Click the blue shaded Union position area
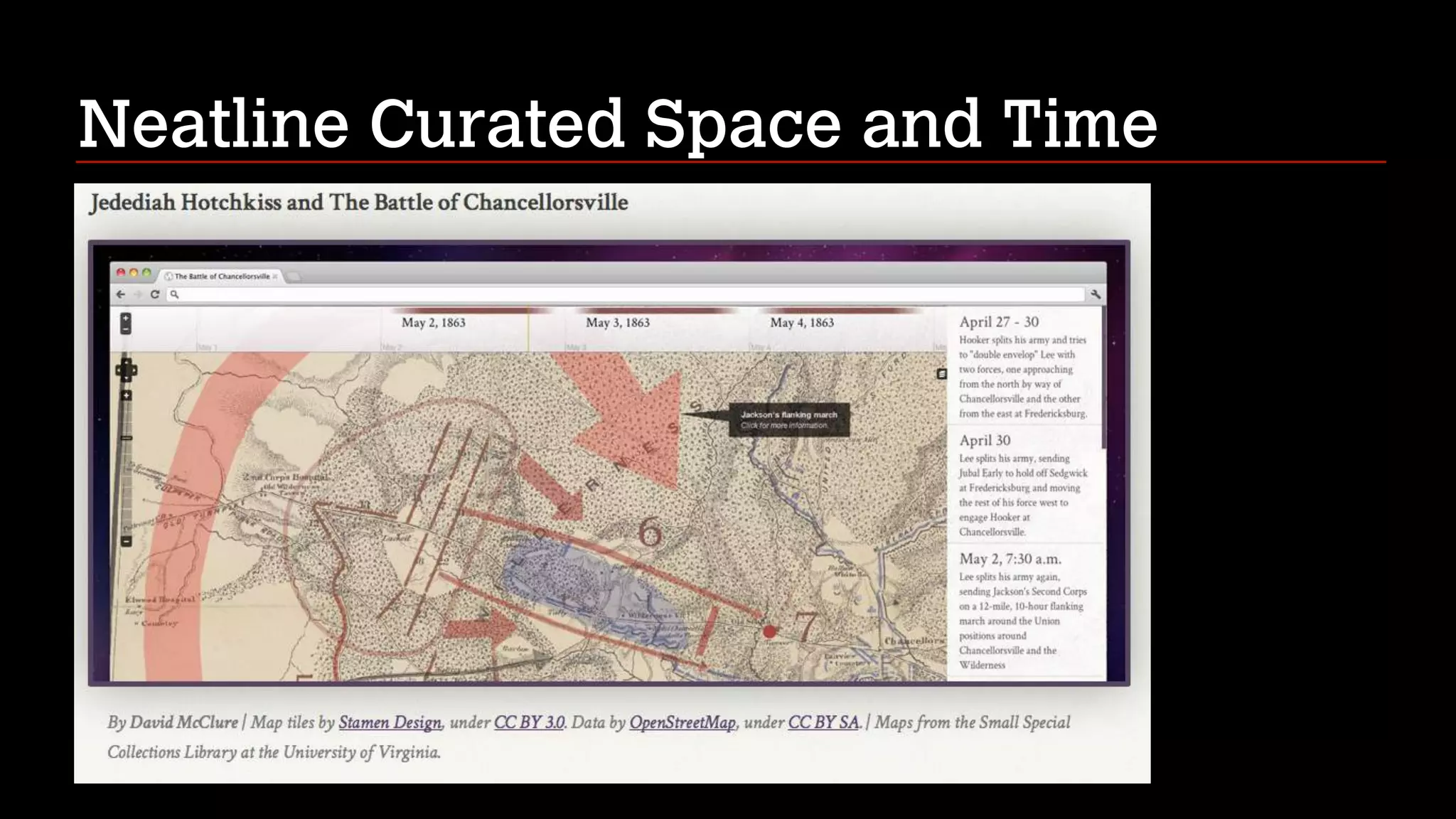Viewport: 1456px width, 819px height. click(596, 592)
